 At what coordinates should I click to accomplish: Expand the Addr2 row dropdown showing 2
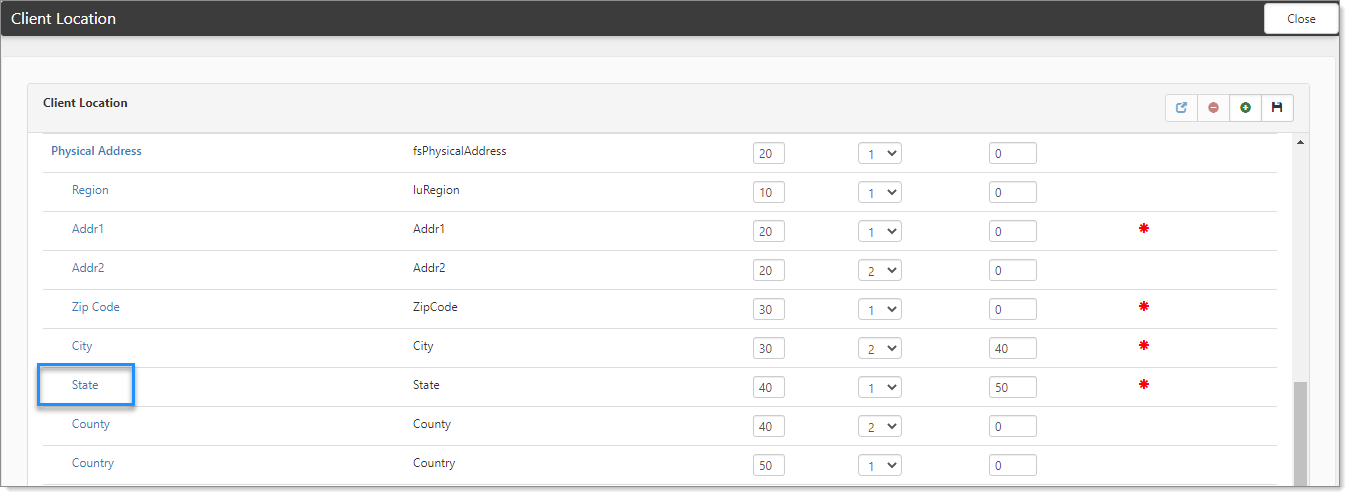(x=880, y=271)
